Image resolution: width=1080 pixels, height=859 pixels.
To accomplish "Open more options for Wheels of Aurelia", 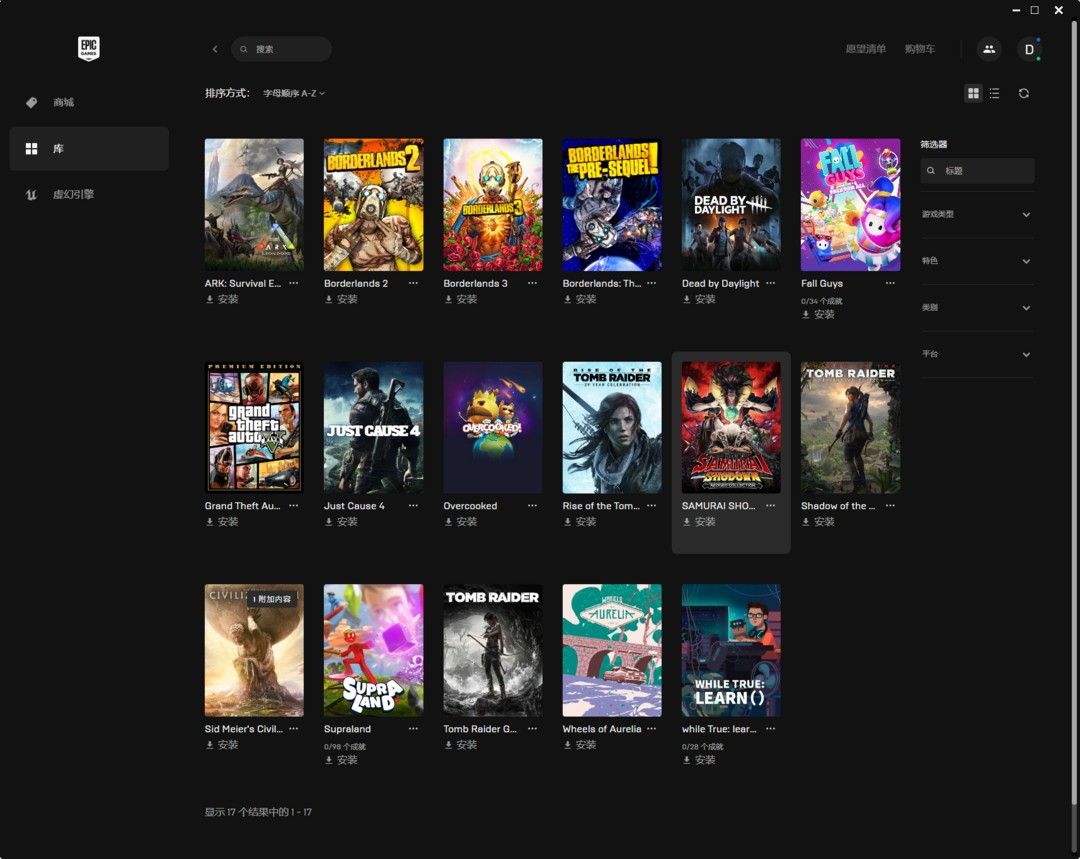I will tap(652, 729).
